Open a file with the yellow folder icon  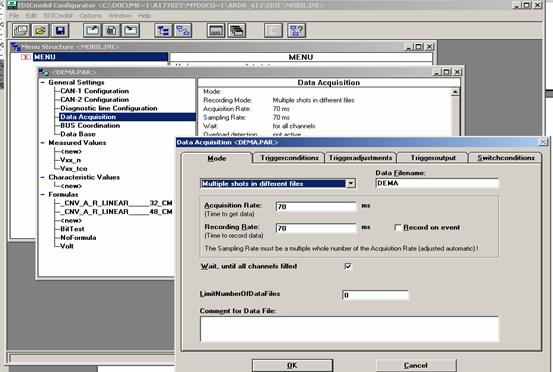coord(40,31)
